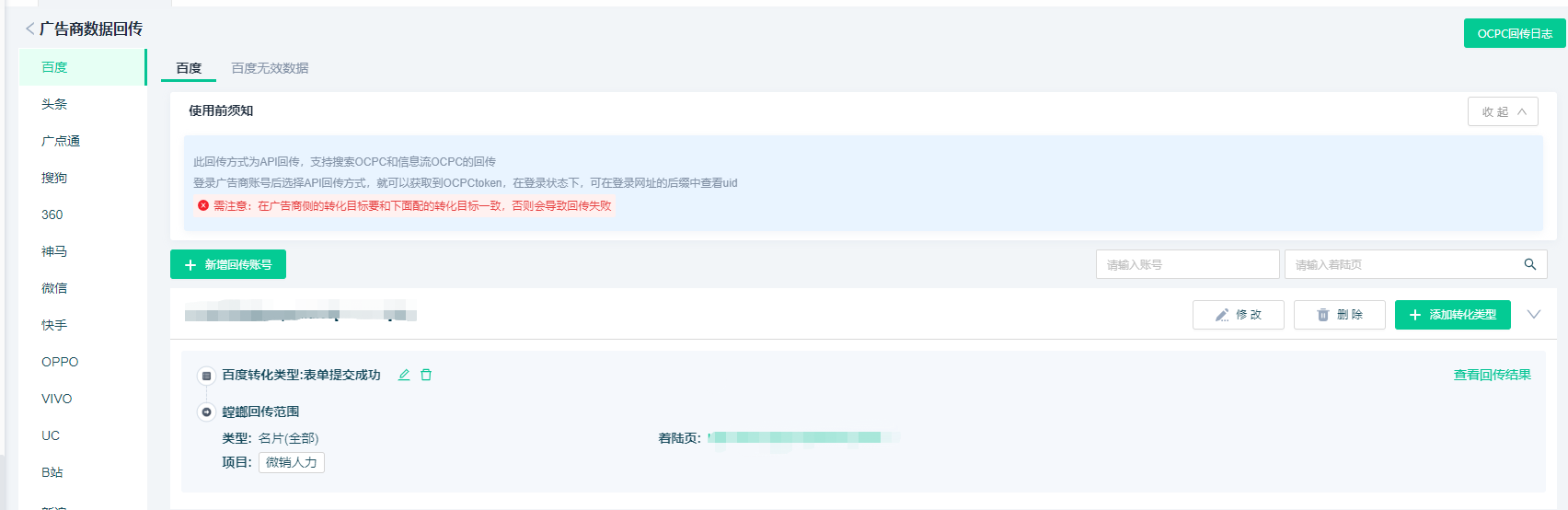Screen dimensions: 1568x510
Task: Click the pencil edit icon beside 百度转化类型
Action: point(404,375)
